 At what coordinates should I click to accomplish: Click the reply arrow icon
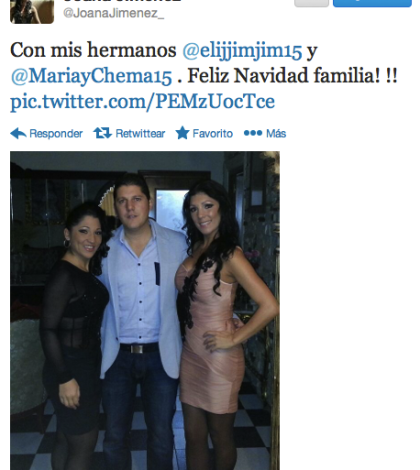pos(18,133)
